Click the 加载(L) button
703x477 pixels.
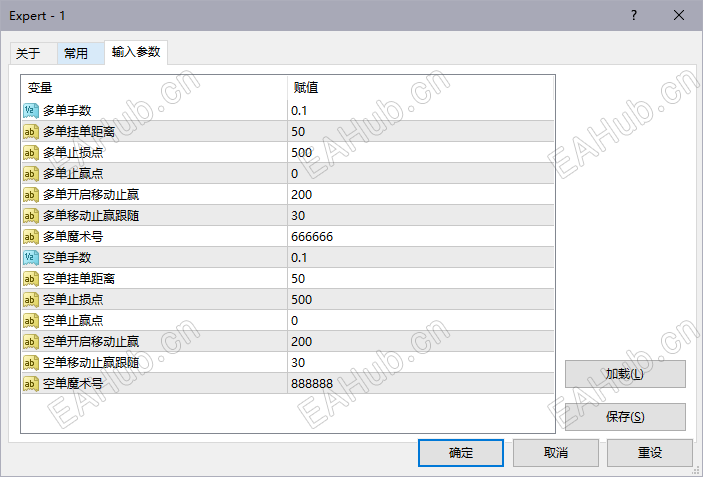point(625,374)
